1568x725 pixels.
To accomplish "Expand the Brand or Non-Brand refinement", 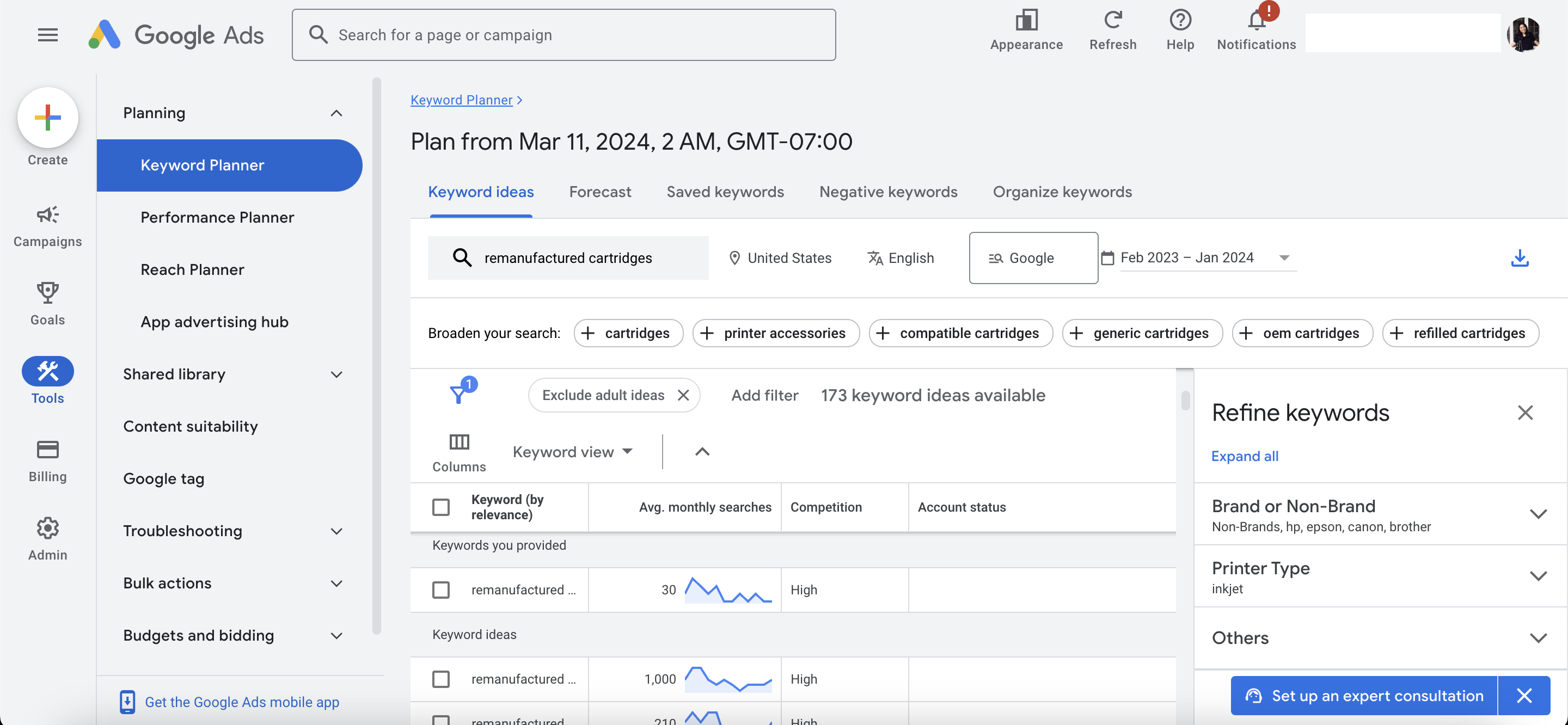I will [1538, 514].
